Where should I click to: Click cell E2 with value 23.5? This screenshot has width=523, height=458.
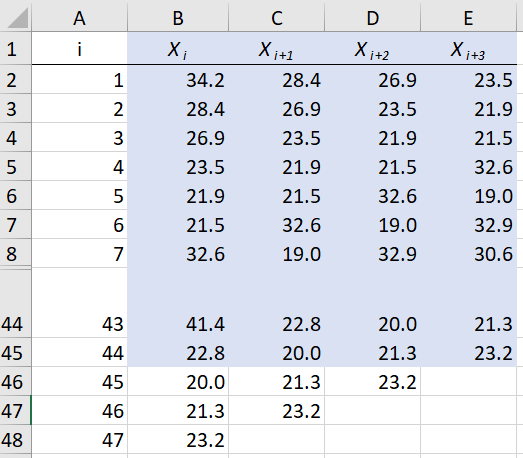[469, 80]
